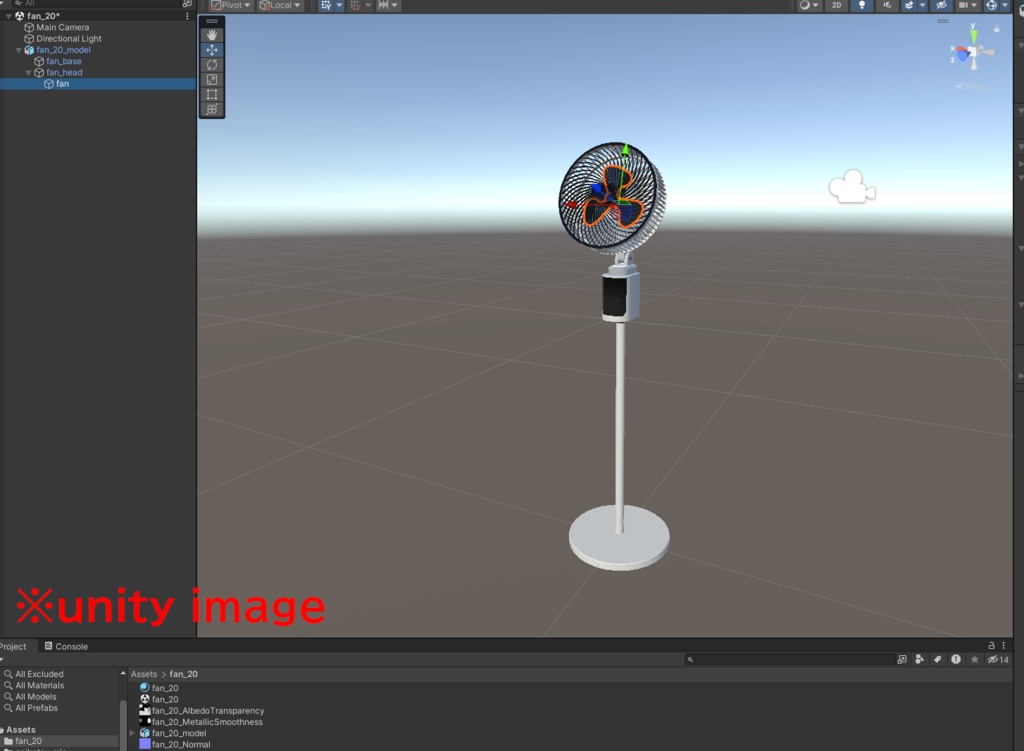Open the Local handle rotation dropdown
Image resolution: width=1024 pixels, height=751 pixels.
pyautogui.click(x=280, y=5)
